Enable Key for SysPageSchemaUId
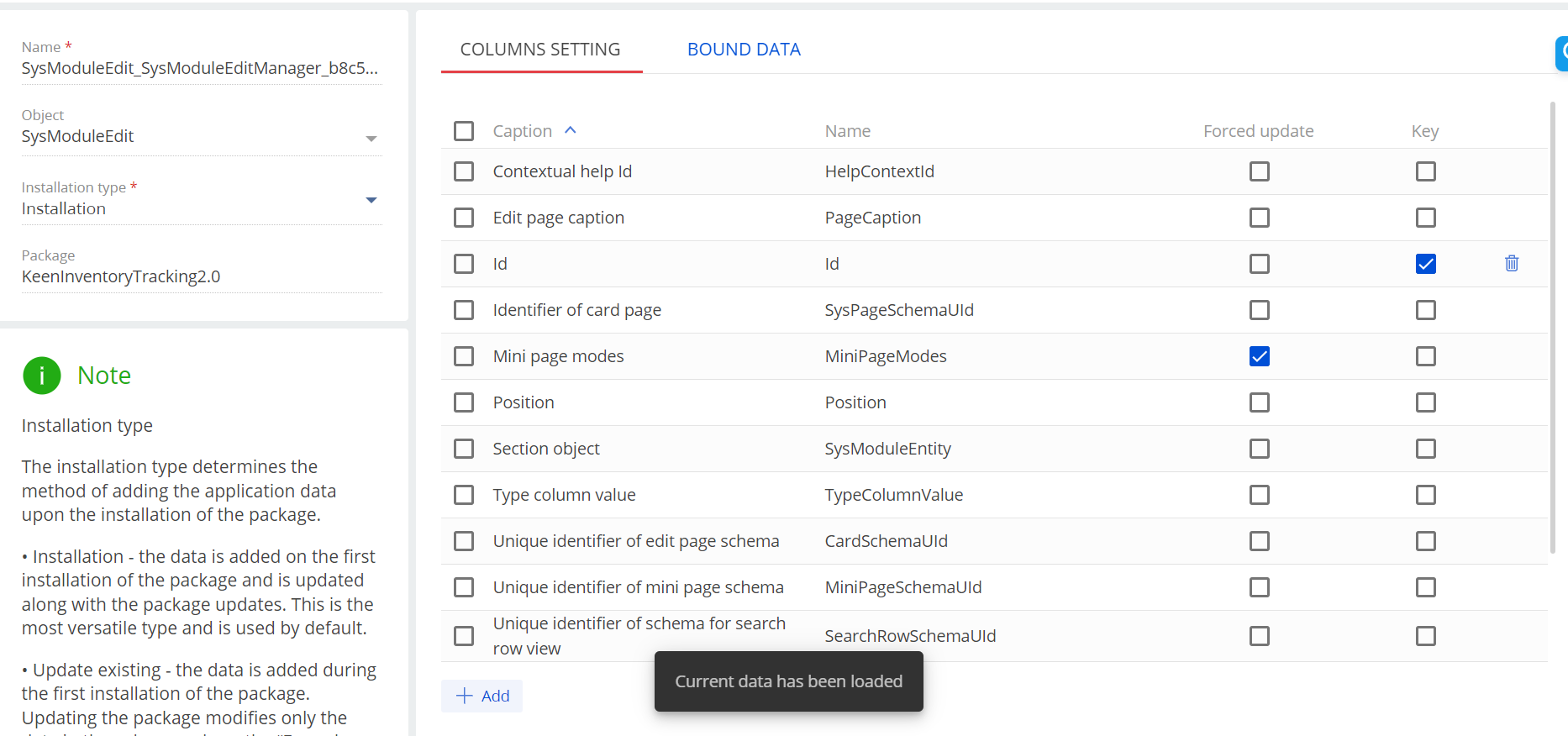 1426,310
